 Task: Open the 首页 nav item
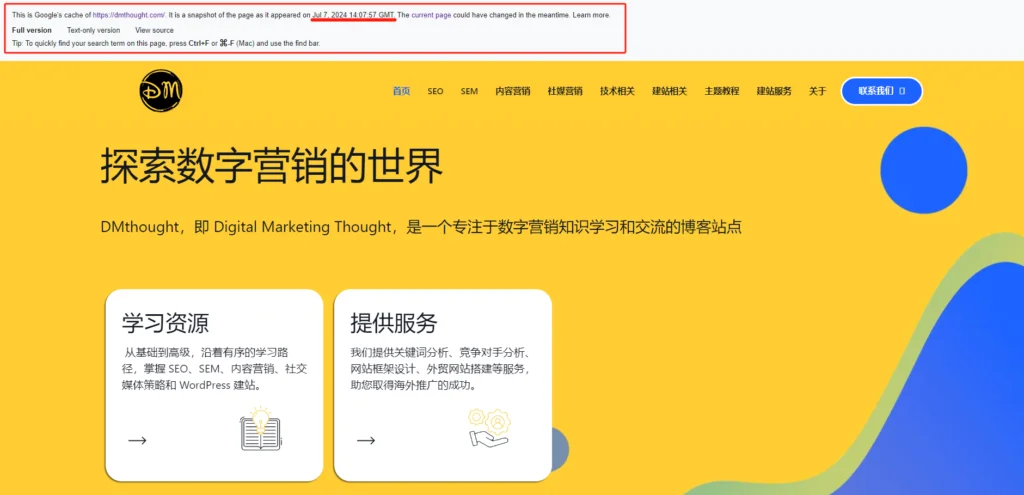click(x=401, y=91)
